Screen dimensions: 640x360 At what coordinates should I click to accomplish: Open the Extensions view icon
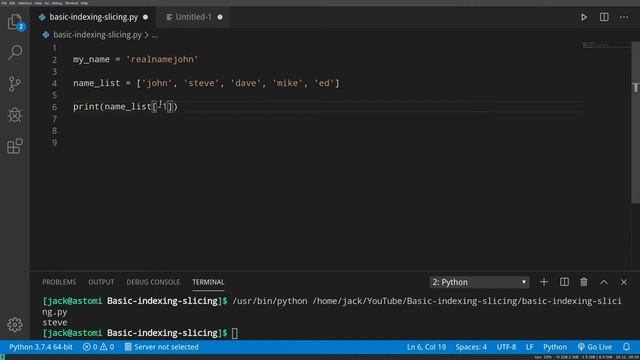tap(15, 146)
